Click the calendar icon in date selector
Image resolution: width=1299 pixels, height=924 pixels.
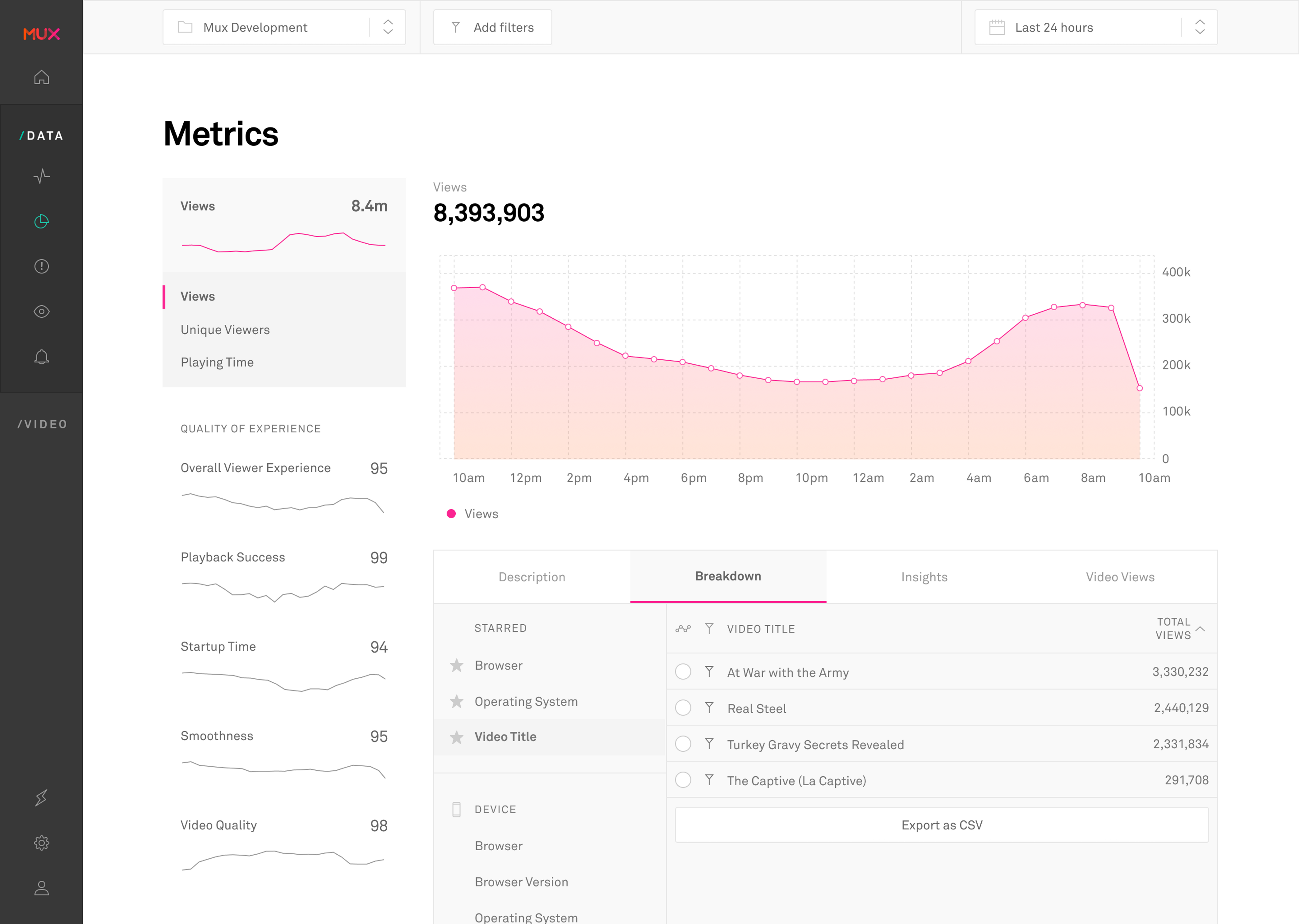[x=997, y=27]
